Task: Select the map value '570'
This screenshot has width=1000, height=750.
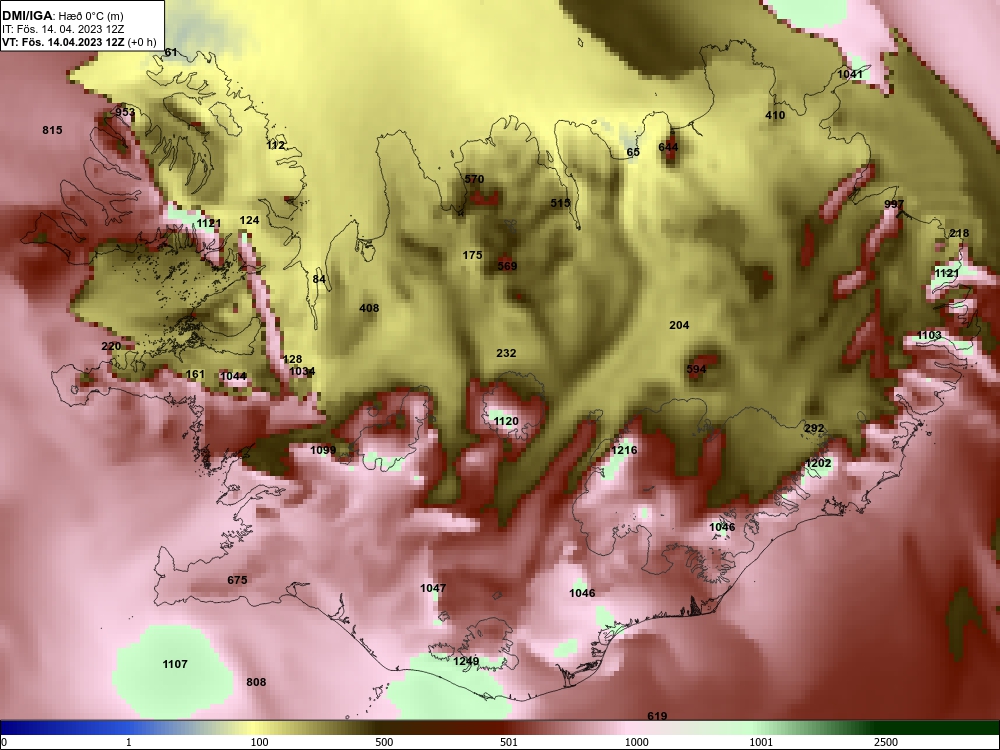Action: 474,179
